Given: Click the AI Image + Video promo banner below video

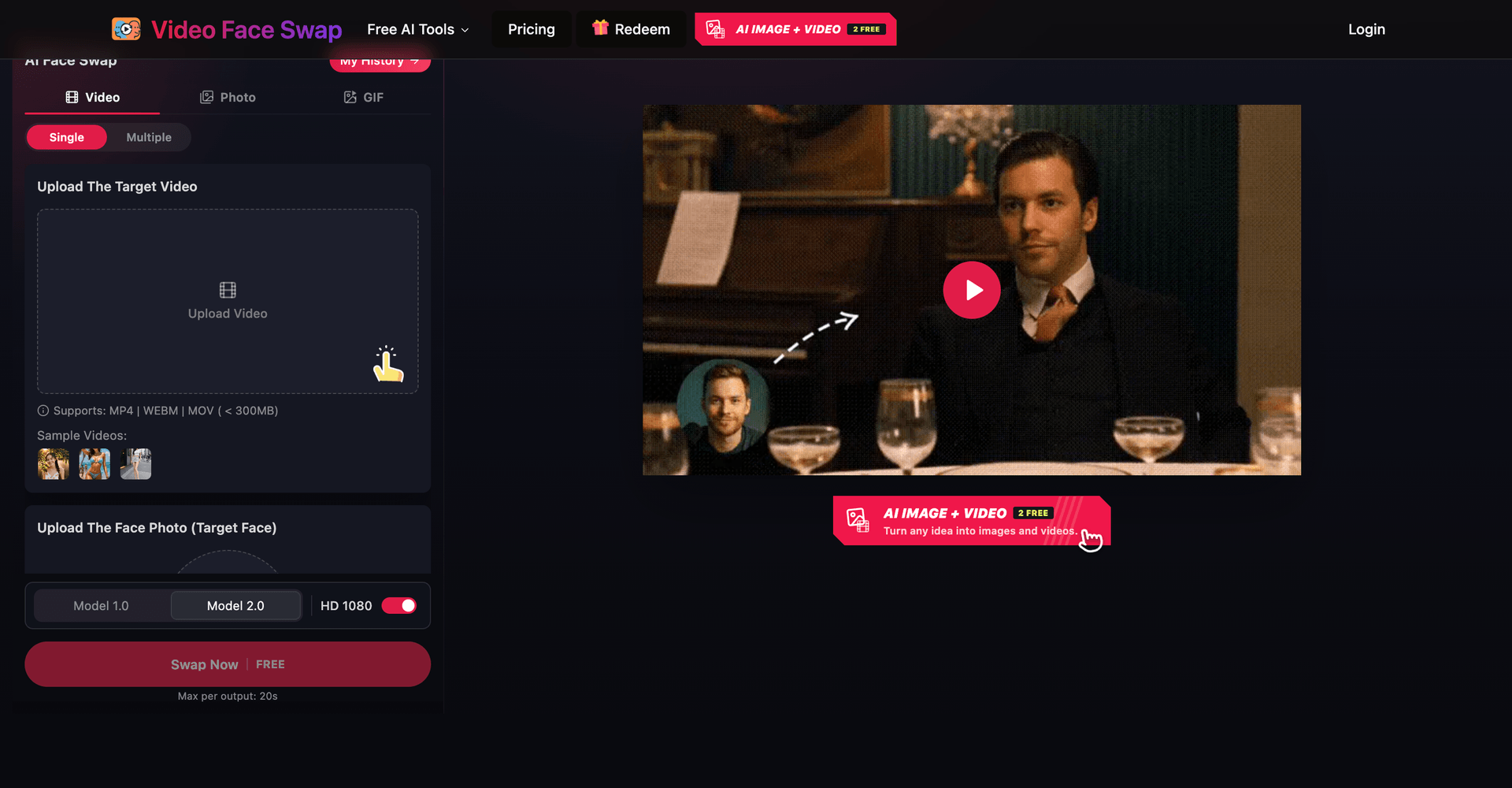Looking at the screenshot, I should click(972, 521).
